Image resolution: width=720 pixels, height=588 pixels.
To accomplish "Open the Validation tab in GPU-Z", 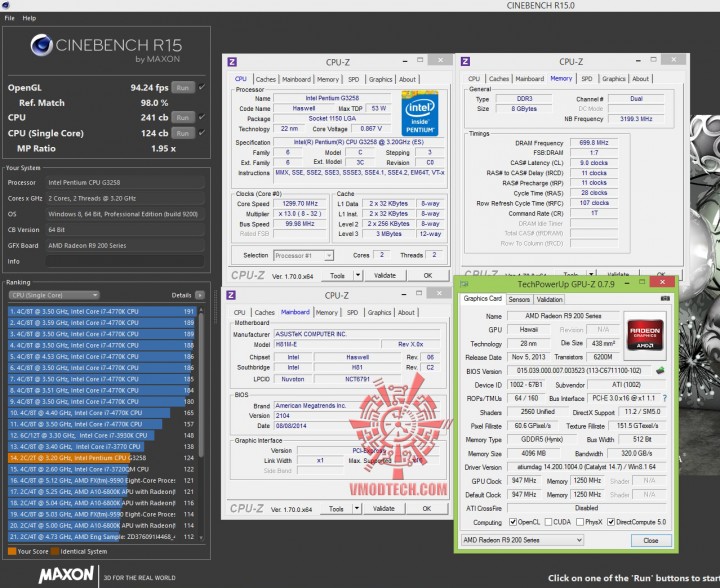I will [549, 299].
